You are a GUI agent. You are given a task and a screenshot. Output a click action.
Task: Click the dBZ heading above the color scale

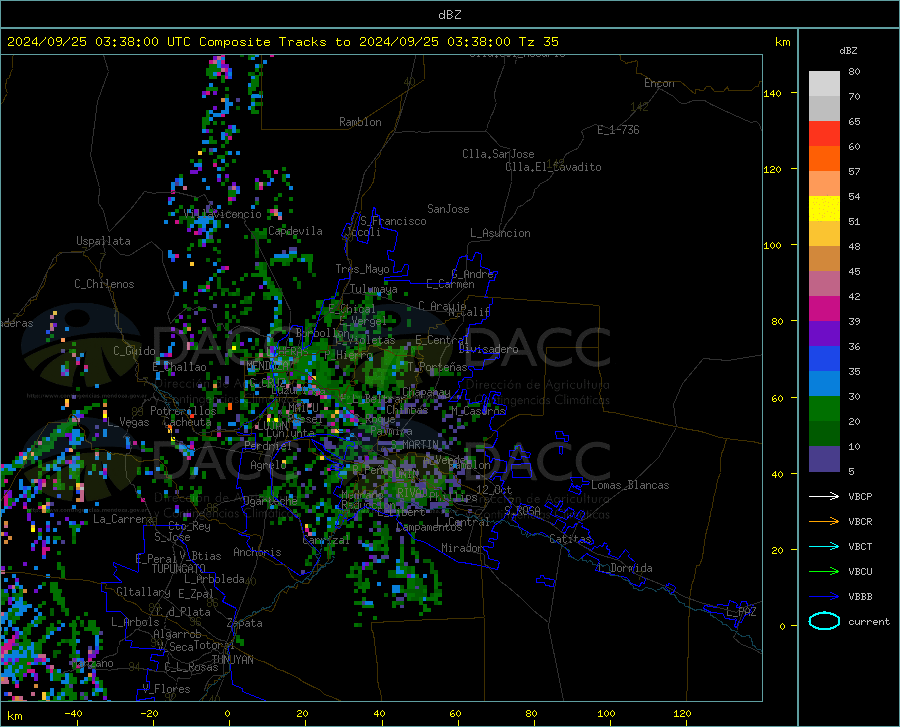click(x=848, y=50)
